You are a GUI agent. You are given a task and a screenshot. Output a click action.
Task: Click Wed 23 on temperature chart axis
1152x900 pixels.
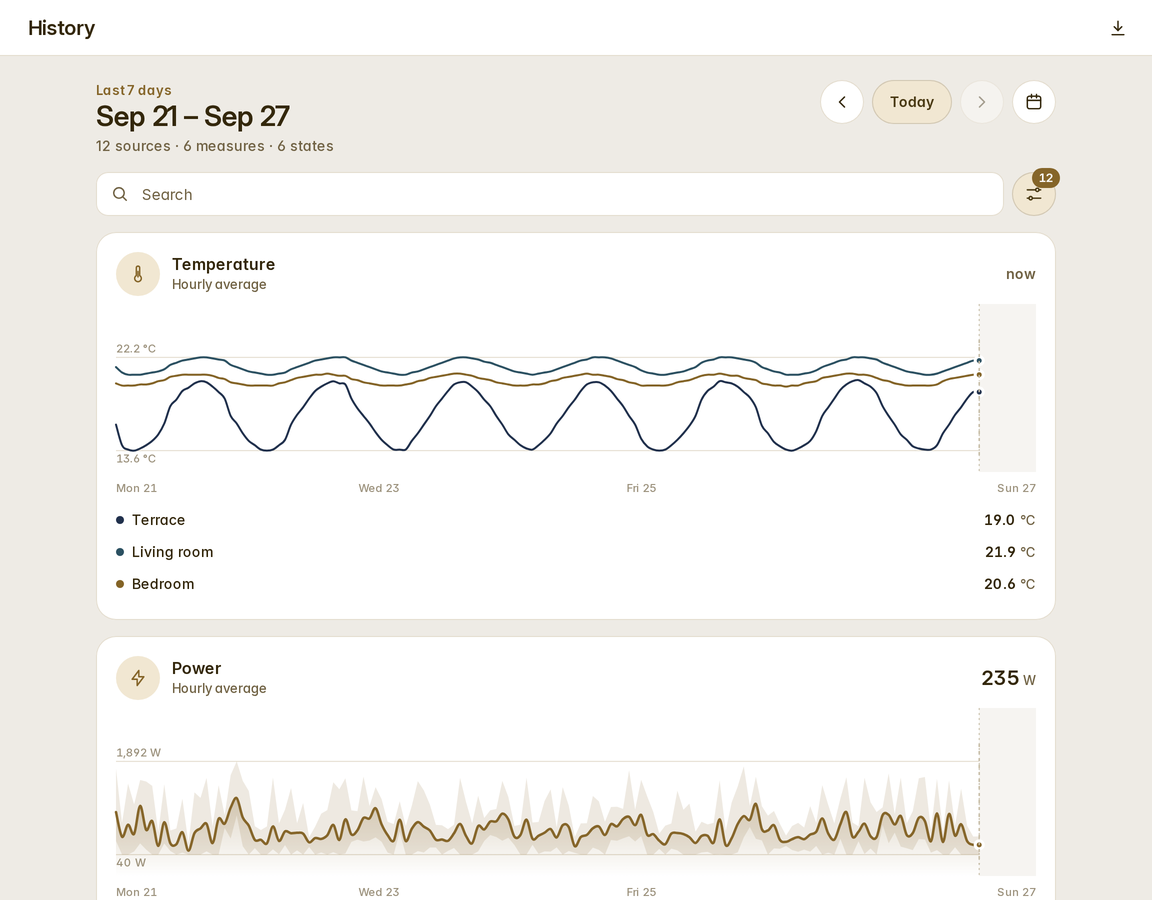[x=378, y=489]
